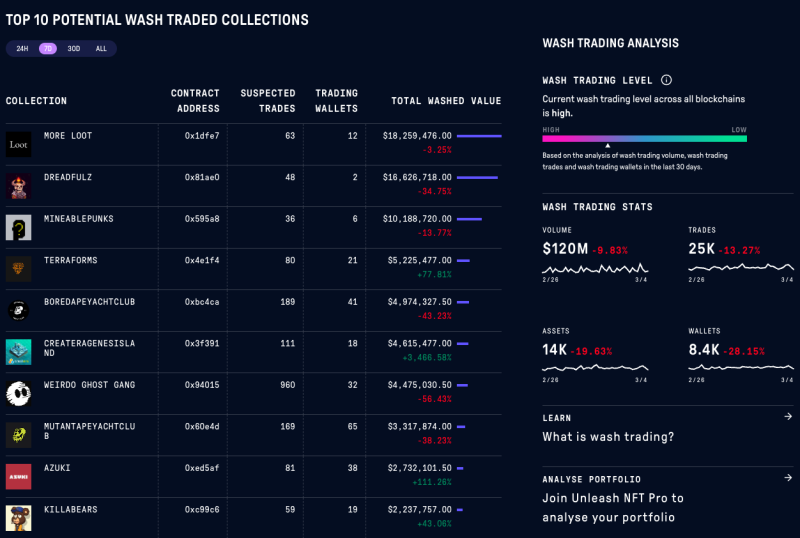This screenshot has width=800, height=538.
Task: Switch to the ALL time range
Action: (x=101, y=48)
